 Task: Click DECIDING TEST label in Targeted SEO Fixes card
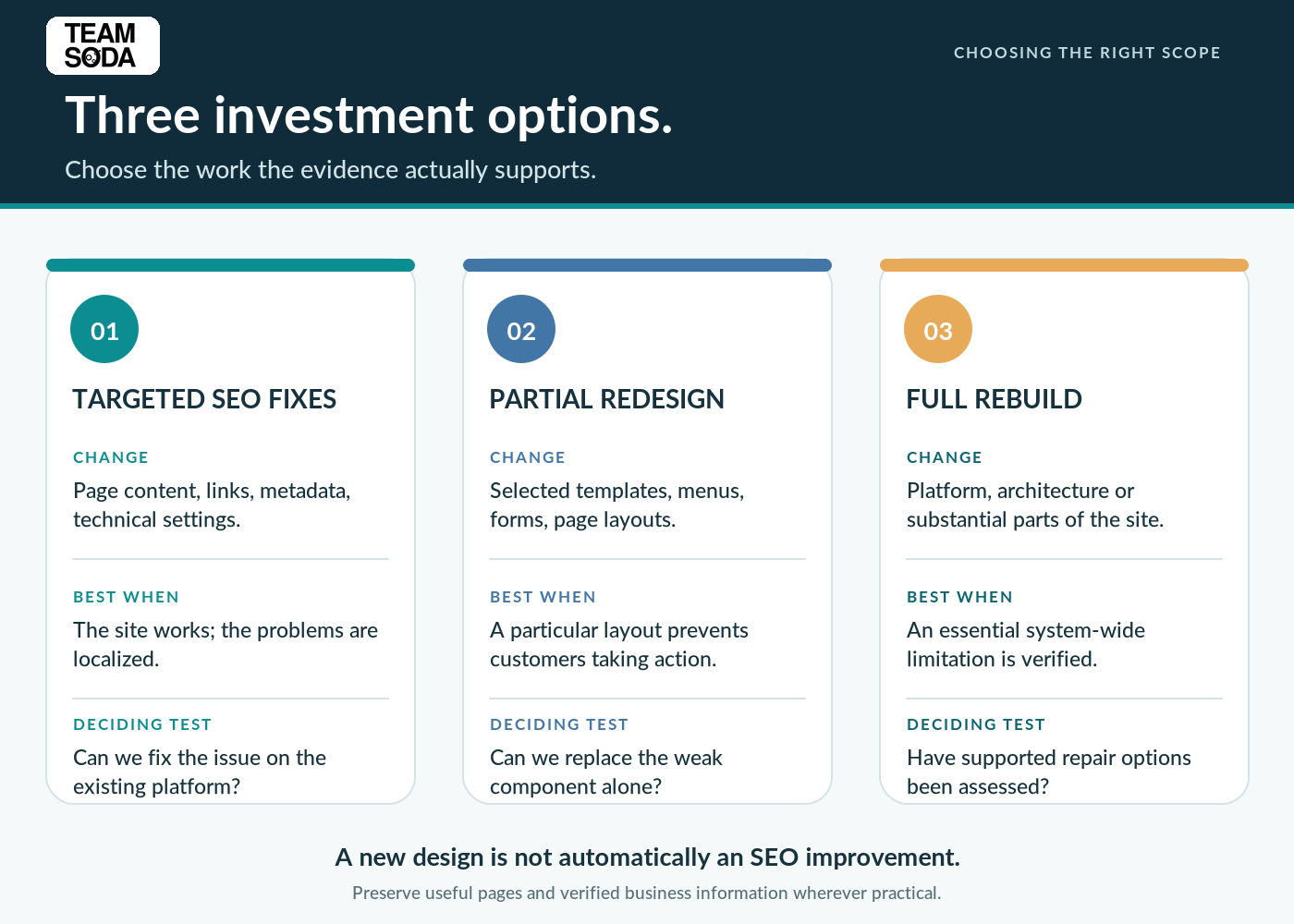pos(142,724)
